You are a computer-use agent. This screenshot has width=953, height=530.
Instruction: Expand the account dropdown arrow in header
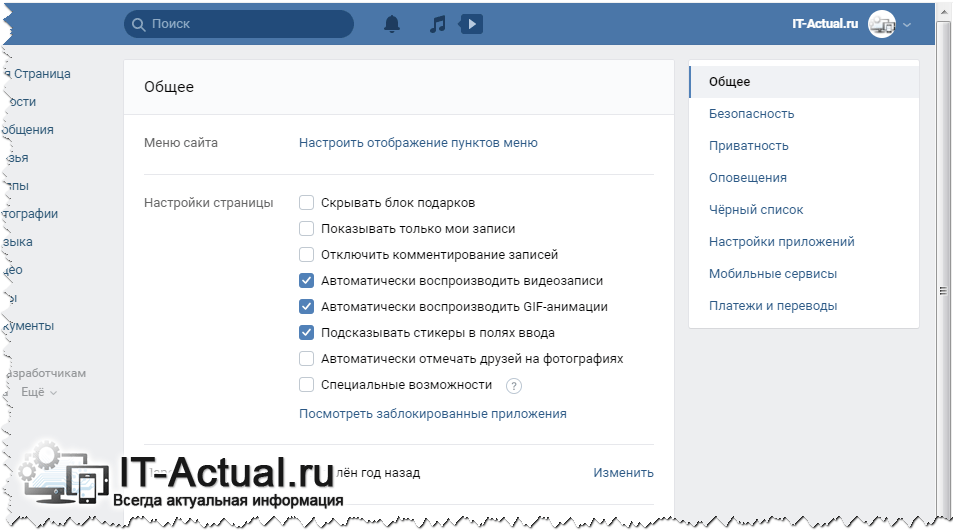(907, 25)
